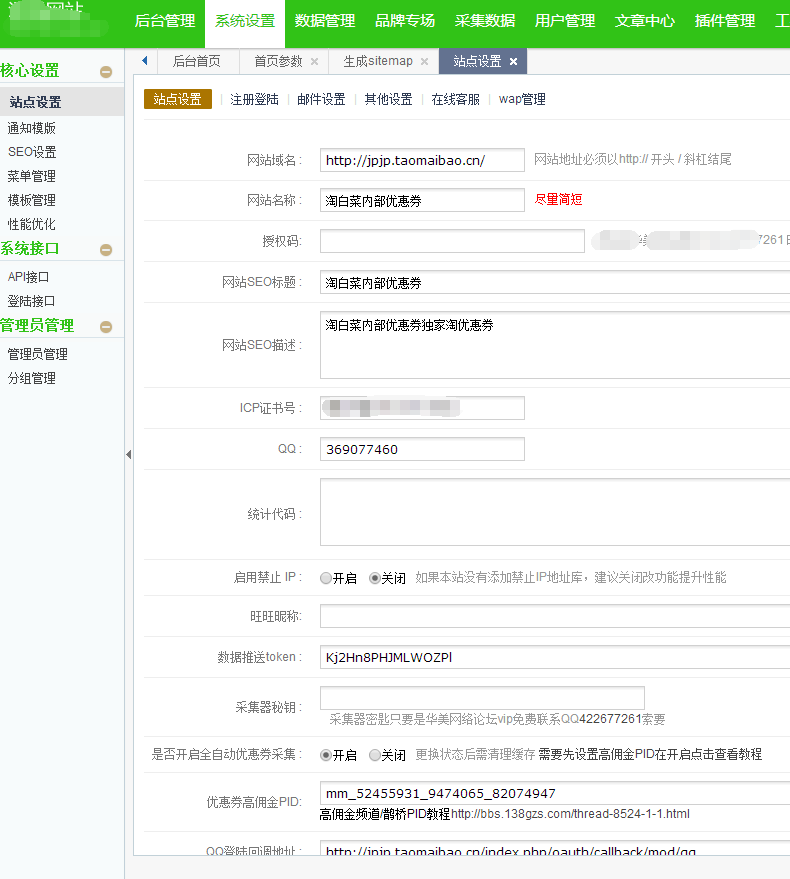Open the PID tutorial forum link
Screen dimensions: 790x879
point(570,814)
